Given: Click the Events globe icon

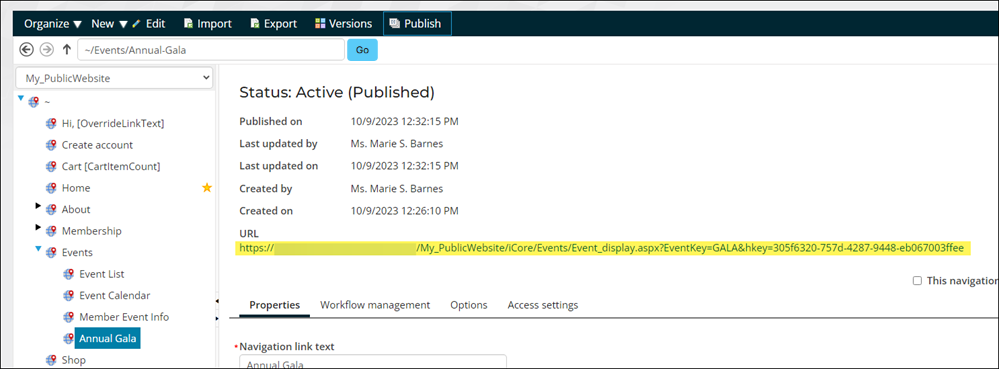Looking at the screenshot, I should (x=51, y=252).
